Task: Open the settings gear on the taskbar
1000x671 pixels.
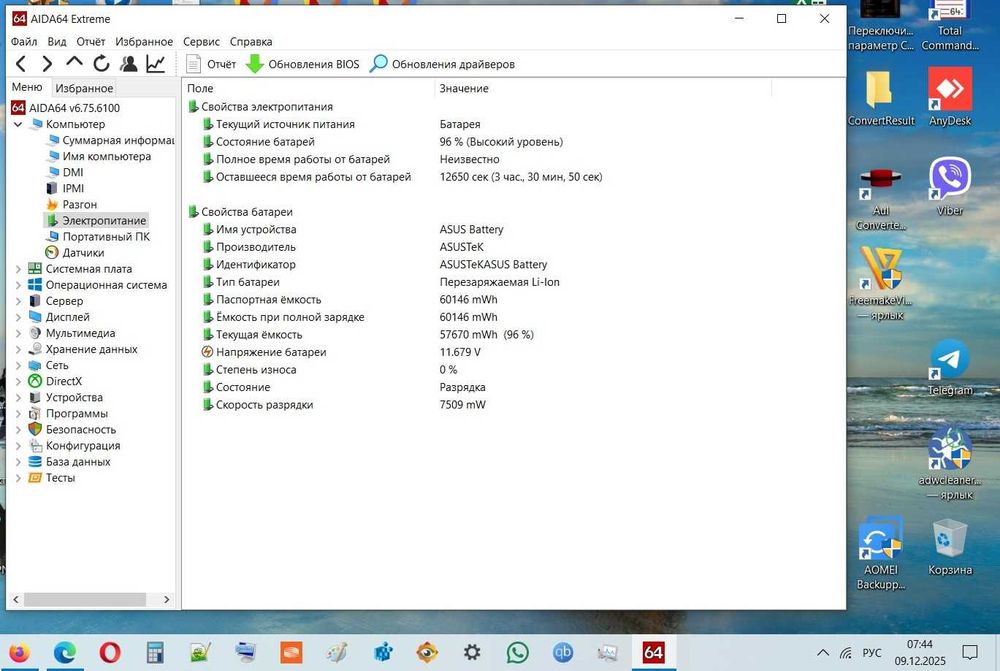Action: click(x=472, y=653)
